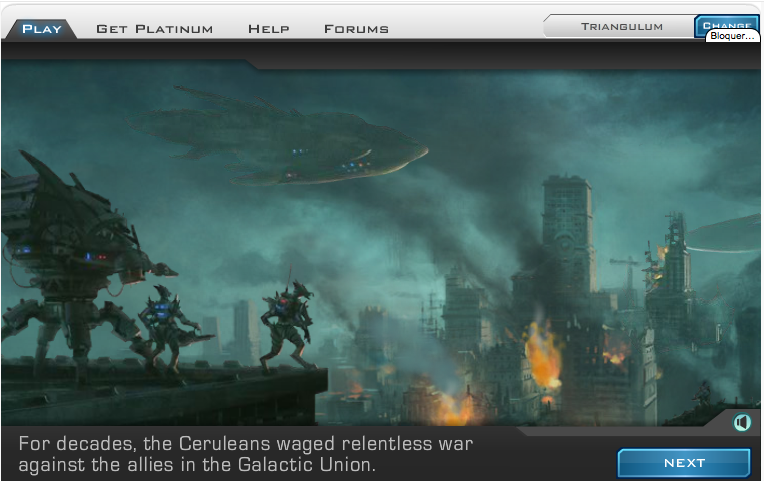
Task: Click the intro cinematic burning city artwork
Action: (x=381, y=244)
